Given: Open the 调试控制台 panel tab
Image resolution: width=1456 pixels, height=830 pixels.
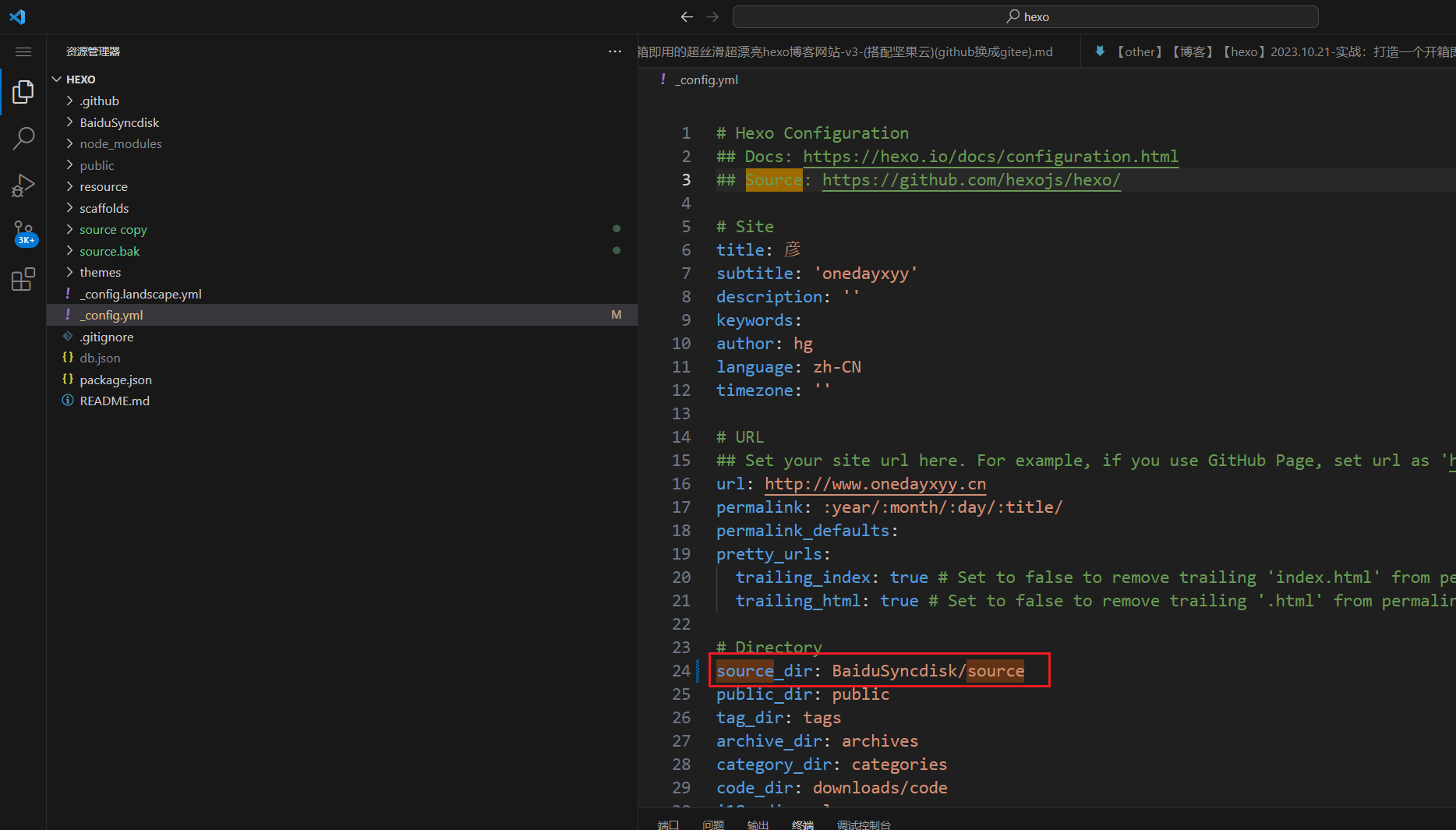Looking at the screenshot, I should pos(864,824).
